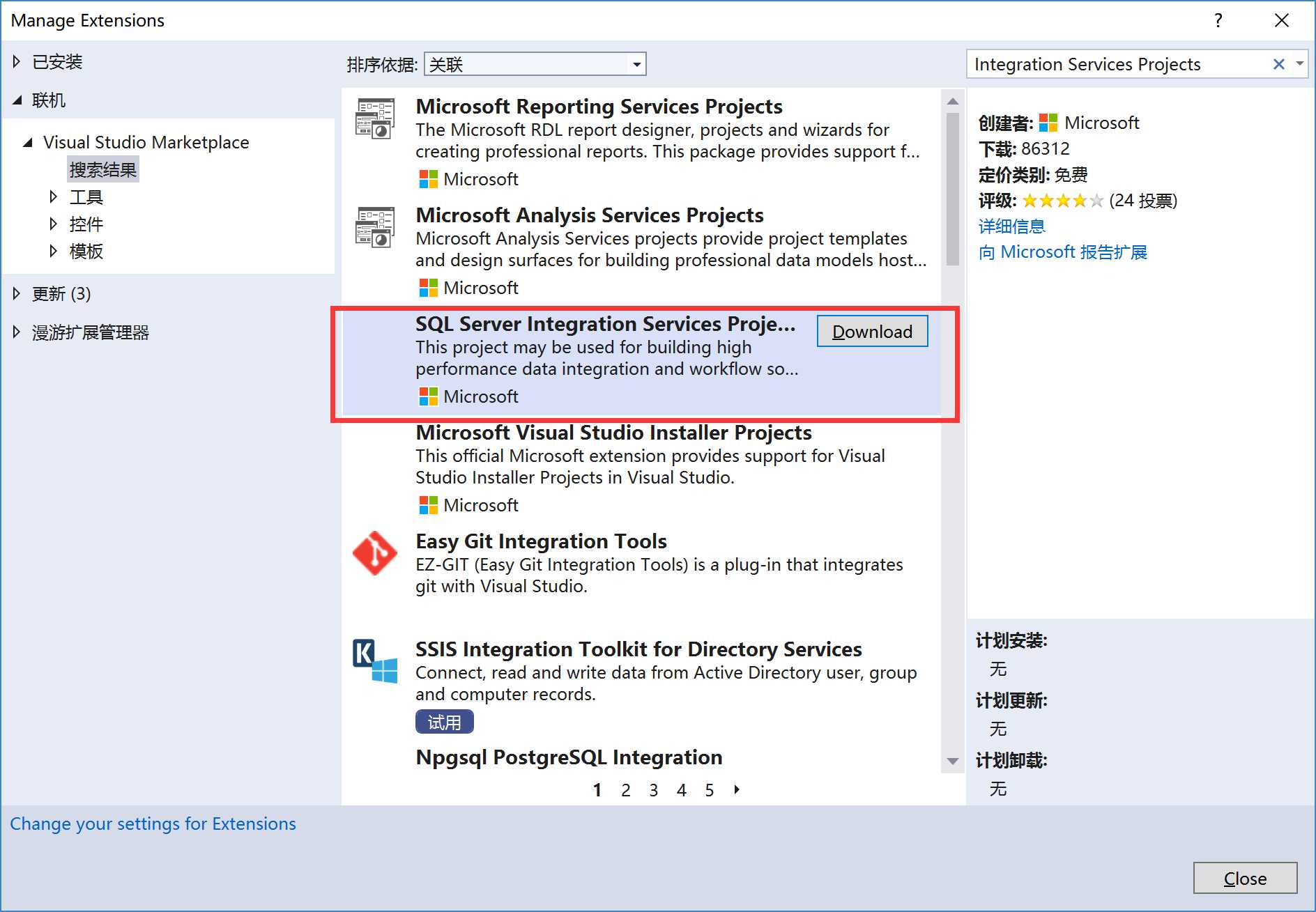Select Microsoft Reporting Services Projects title

(x=599, y=106)
